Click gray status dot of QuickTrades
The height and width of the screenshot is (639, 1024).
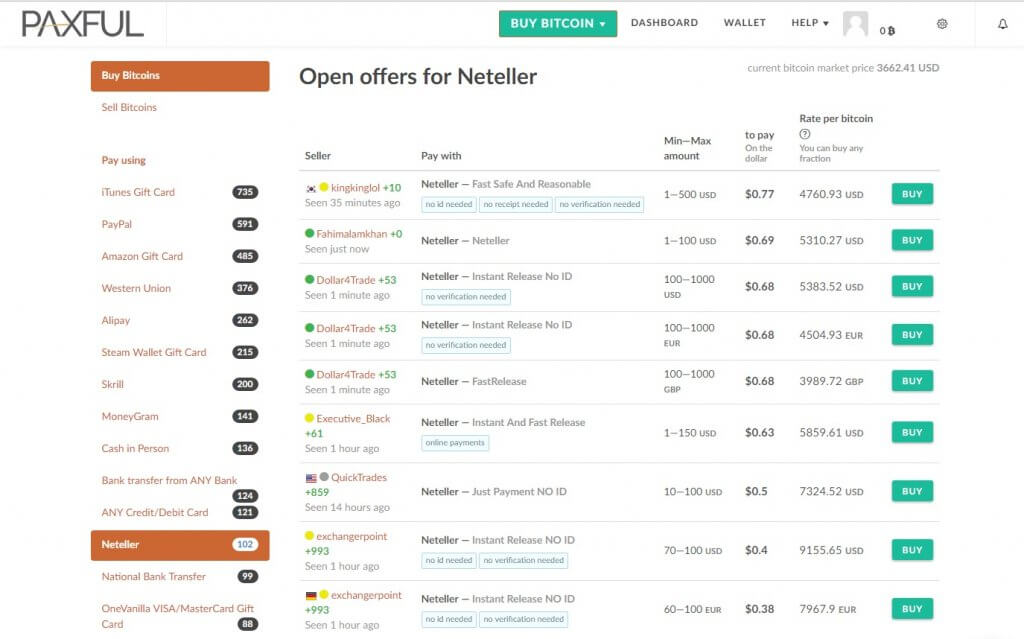pos(324,477)
